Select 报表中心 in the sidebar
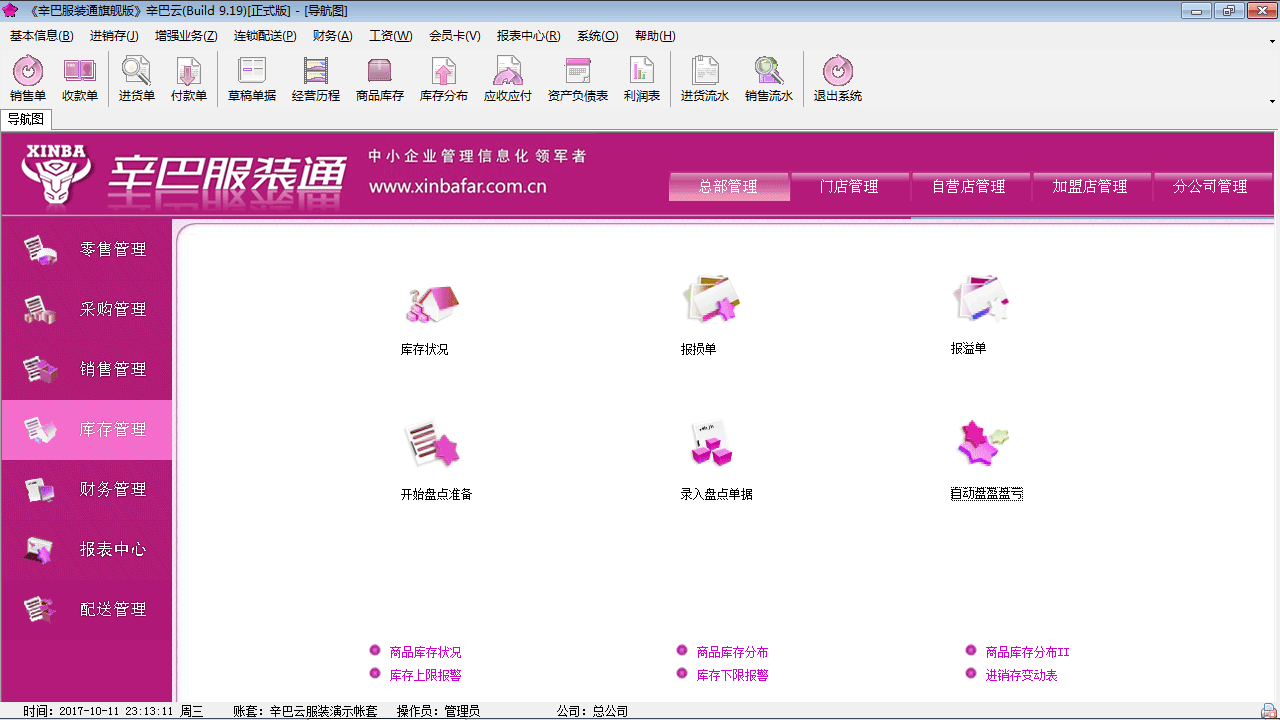This screenshot has height=720, width=1280. 86,550
